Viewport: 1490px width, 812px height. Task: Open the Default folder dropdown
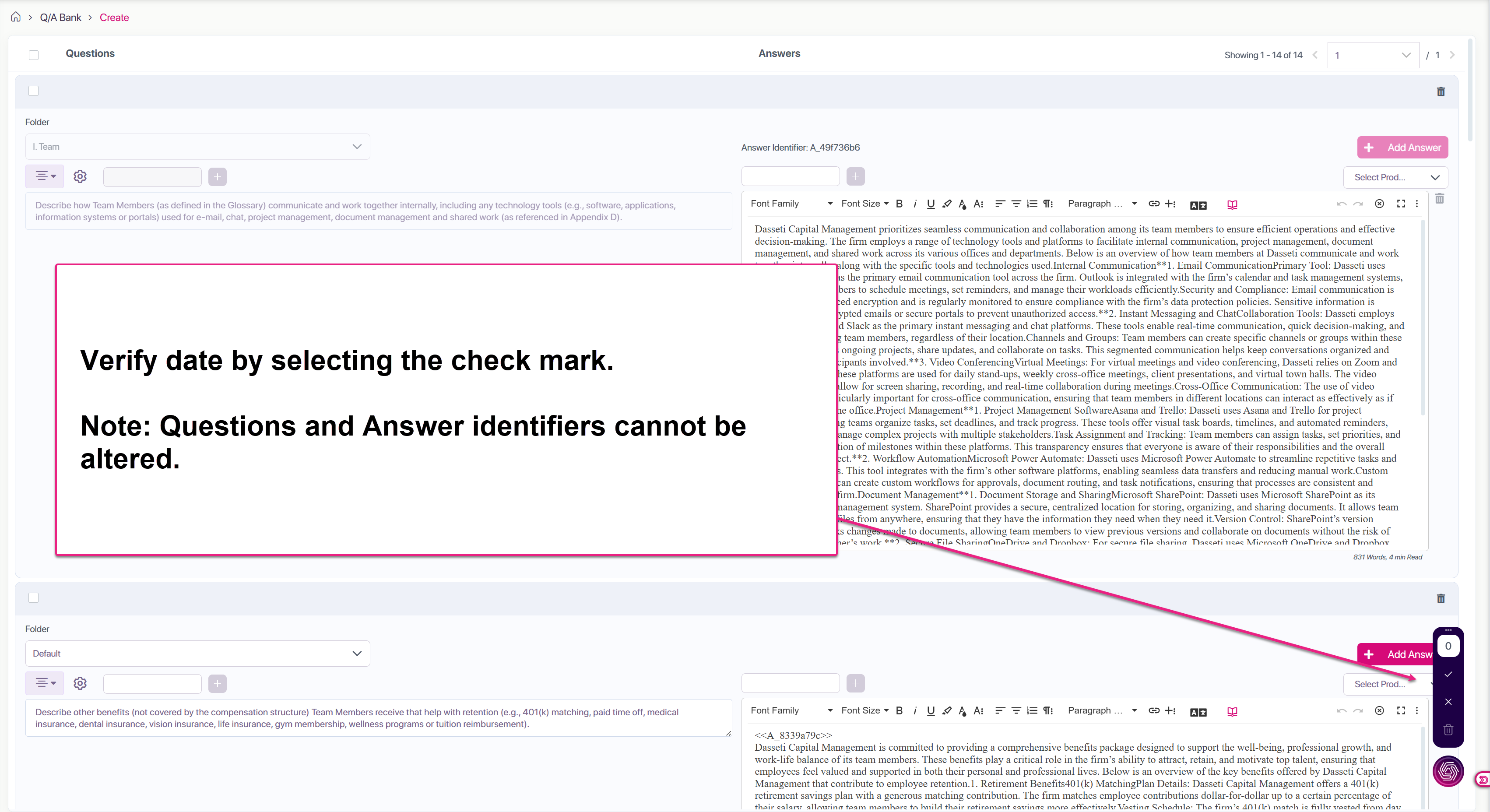click(x=197, y=654)
